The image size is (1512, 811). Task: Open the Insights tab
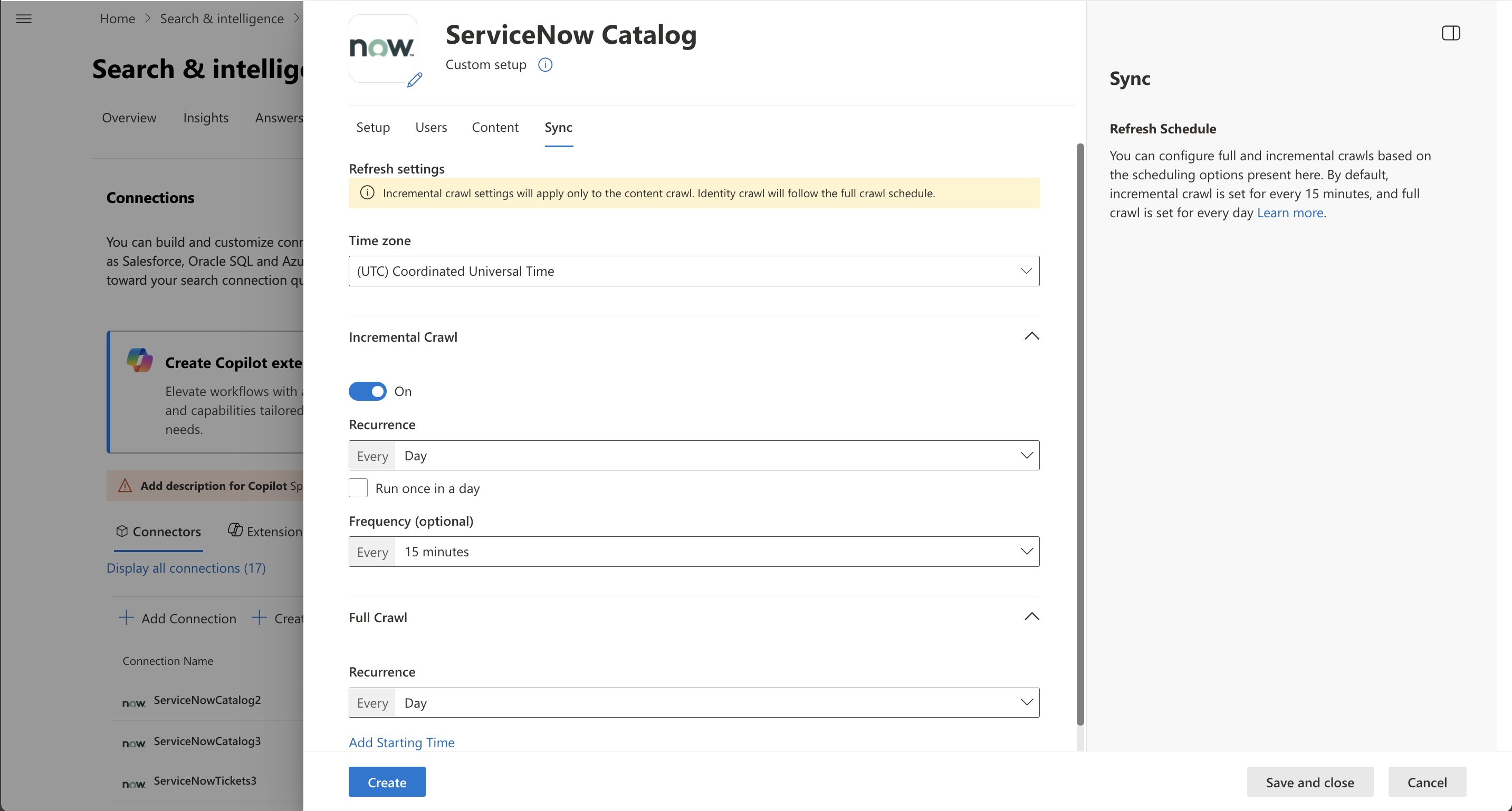[x=205, y=118]
